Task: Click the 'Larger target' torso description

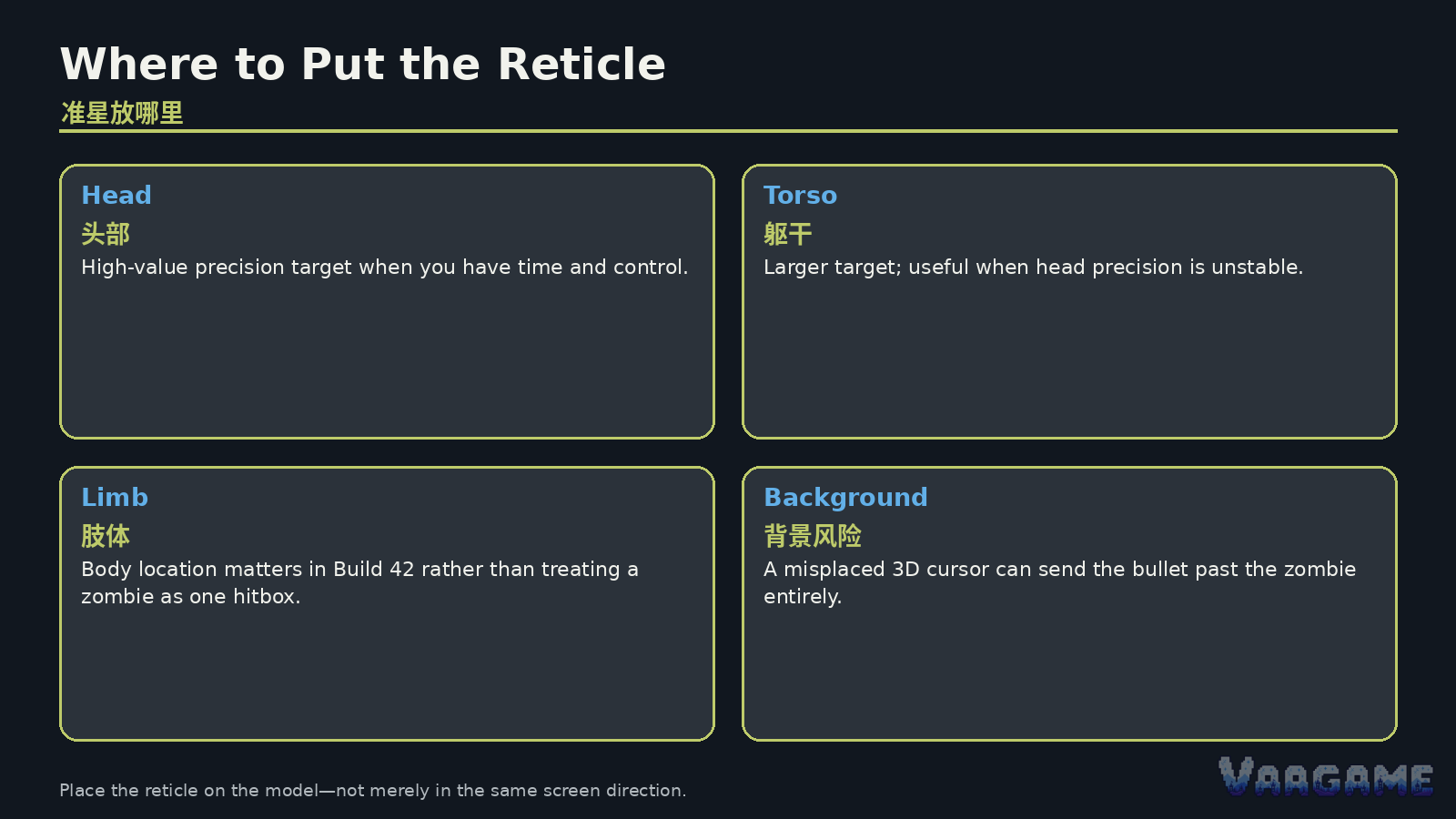Action: [1033, 268]
